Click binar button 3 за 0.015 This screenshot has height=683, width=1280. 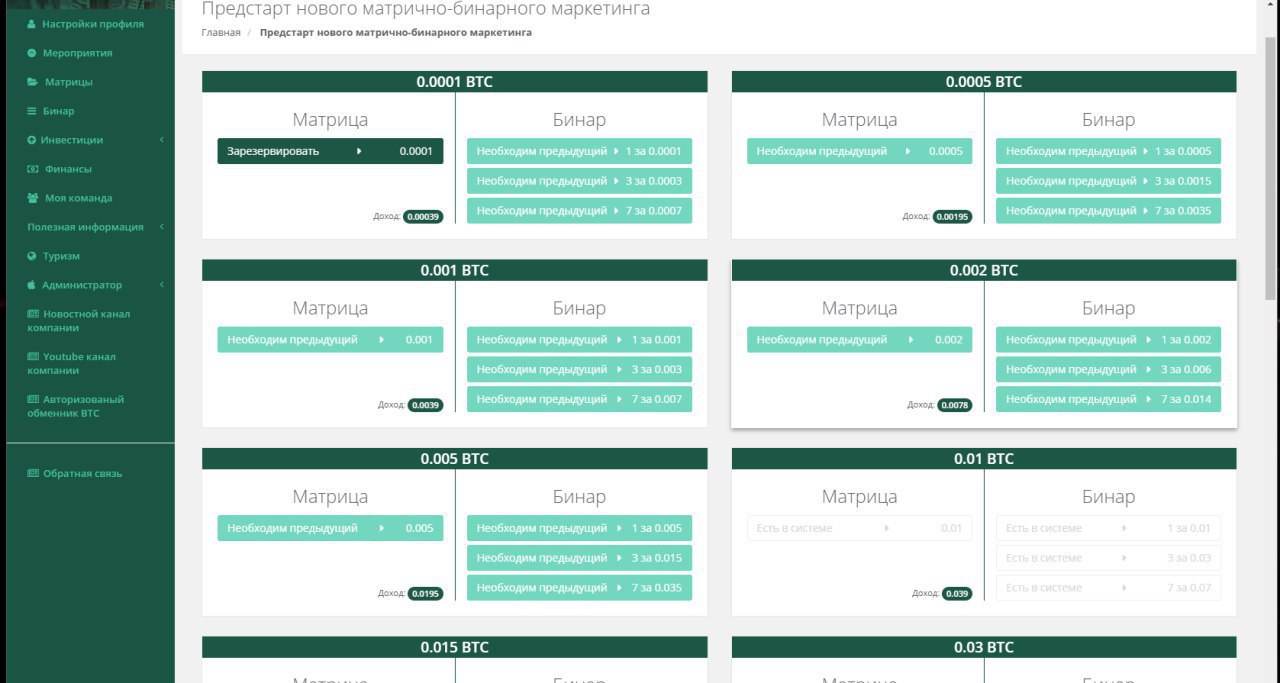click(x=579, y=558)
